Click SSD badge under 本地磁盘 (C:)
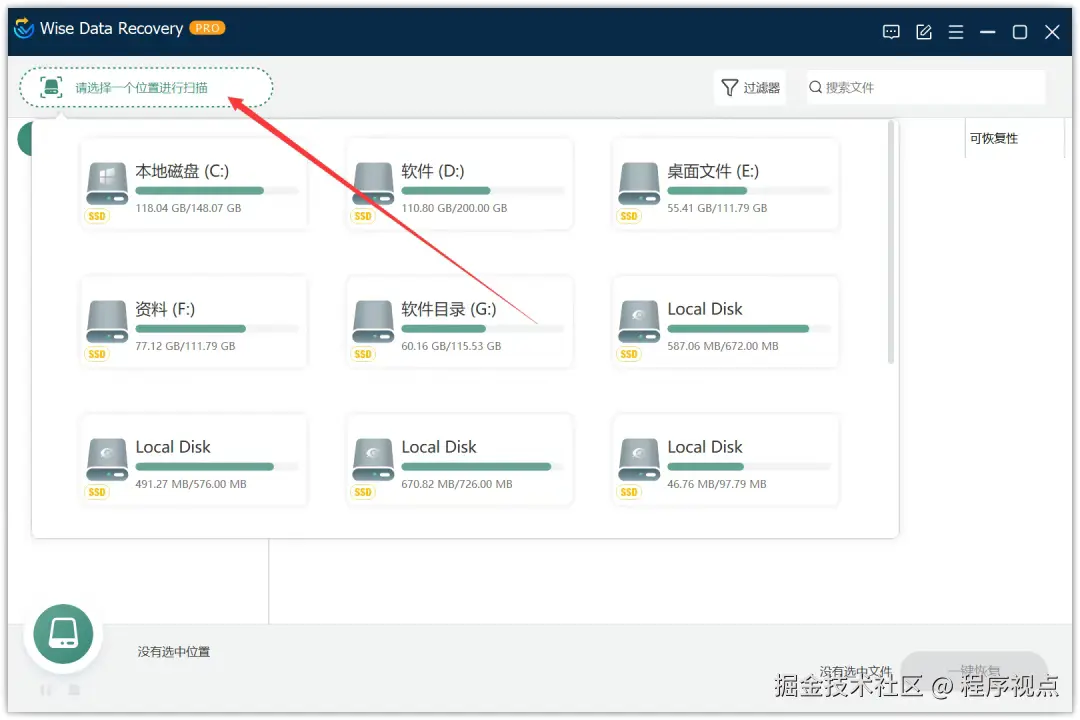1080x720 pixels. [96, 216]
